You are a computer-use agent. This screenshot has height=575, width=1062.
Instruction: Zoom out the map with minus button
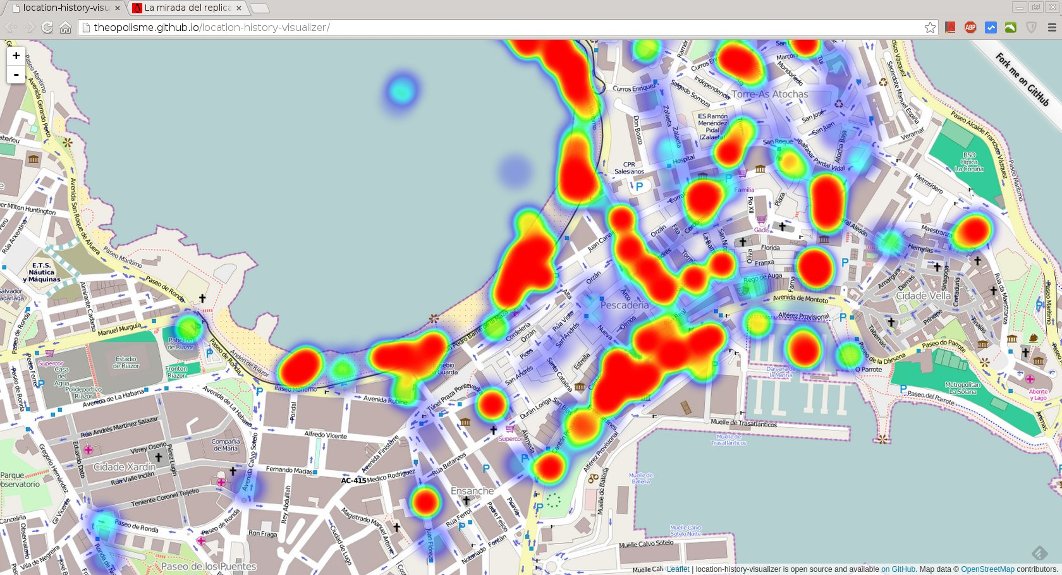16,74
